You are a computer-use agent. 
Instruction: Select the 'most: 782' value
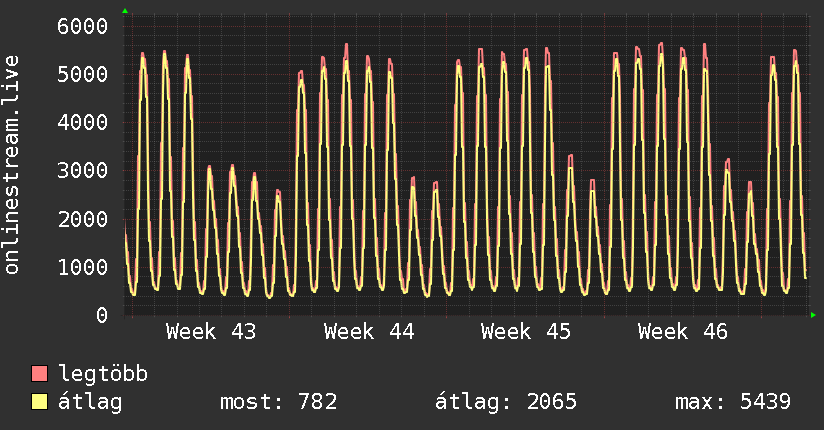(x=279, y=402)
